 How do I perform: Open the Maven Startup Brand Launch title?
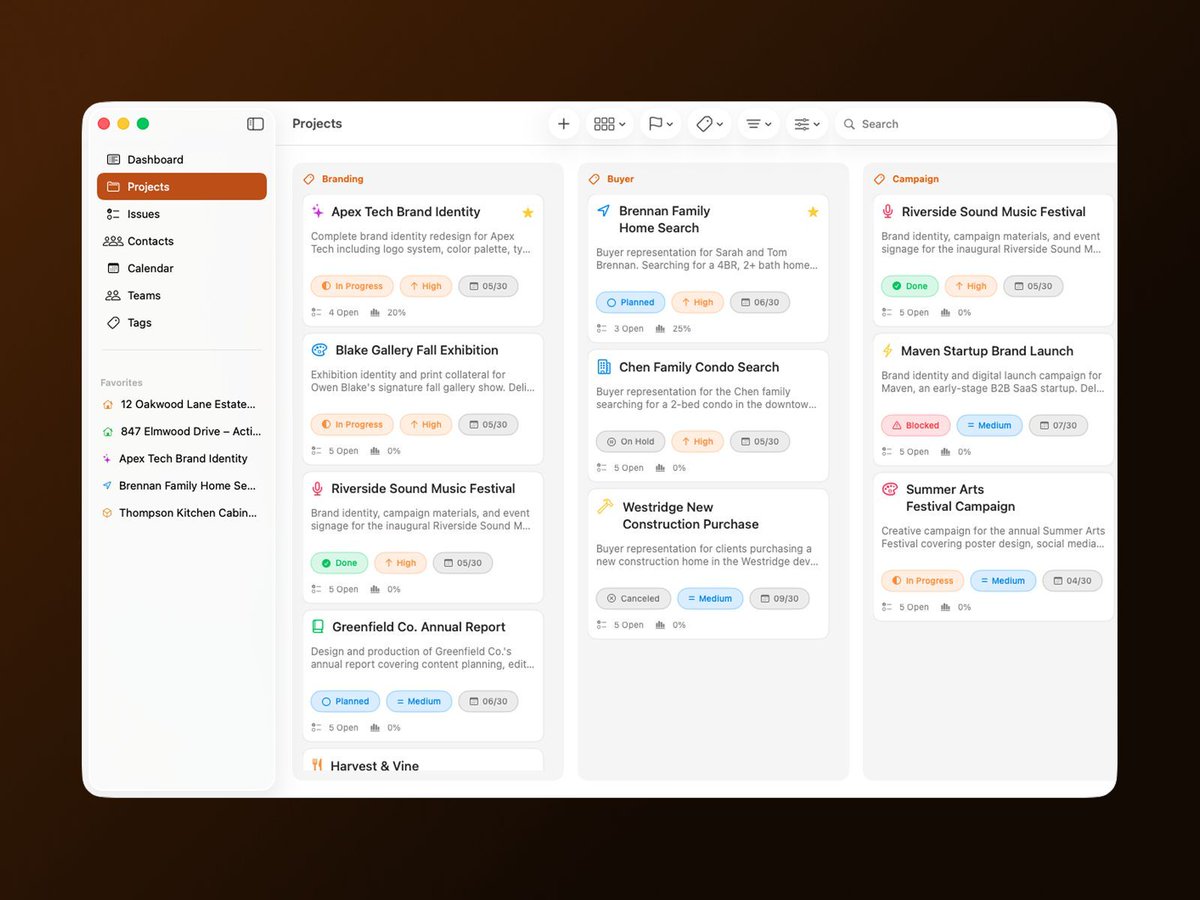pyautogui.click(x=987, y=351)
